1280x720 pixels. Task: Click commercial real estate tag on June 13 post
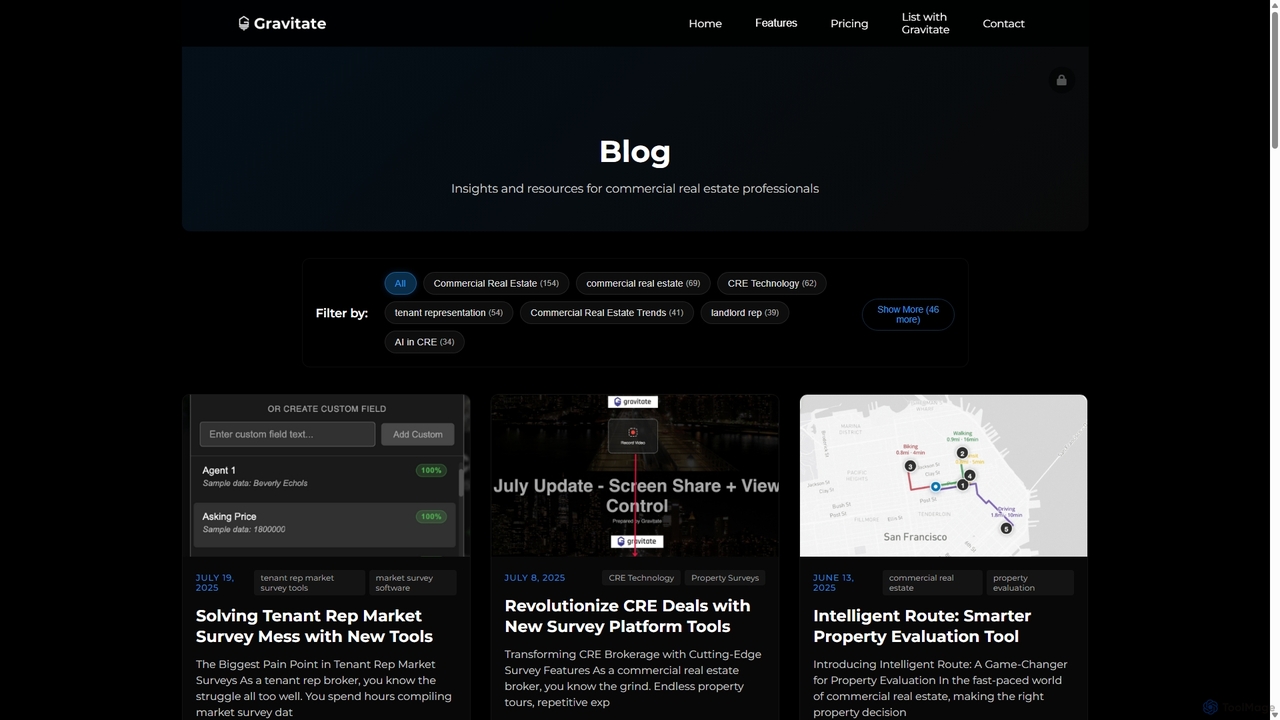932,582
